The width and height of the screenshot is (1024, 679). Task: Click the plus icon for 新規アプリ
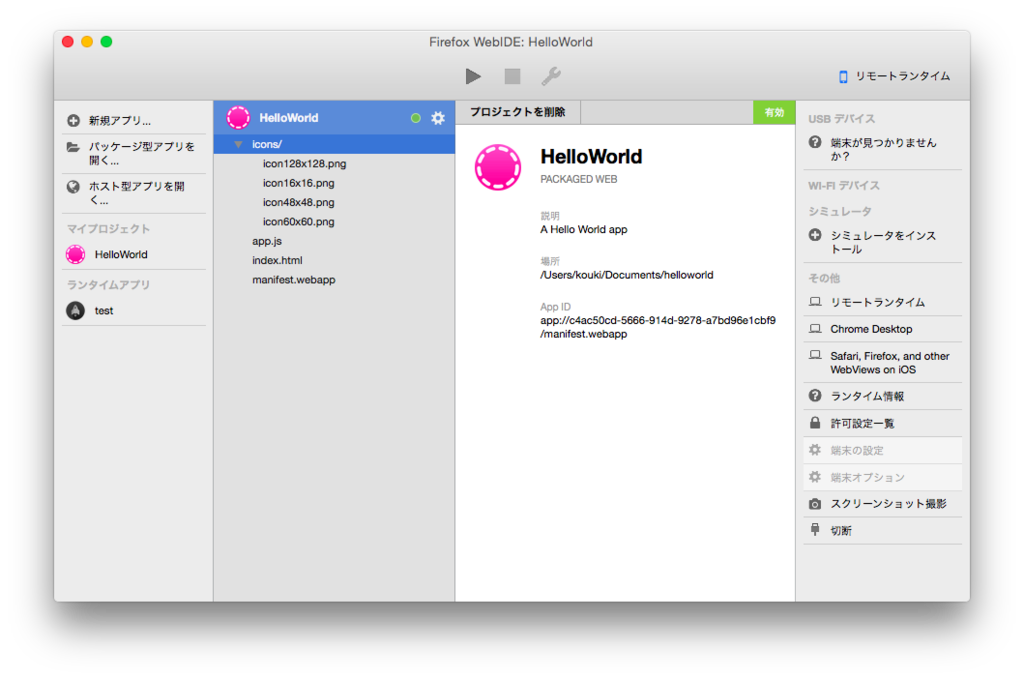pyautogui.click(x=73, y=121)
